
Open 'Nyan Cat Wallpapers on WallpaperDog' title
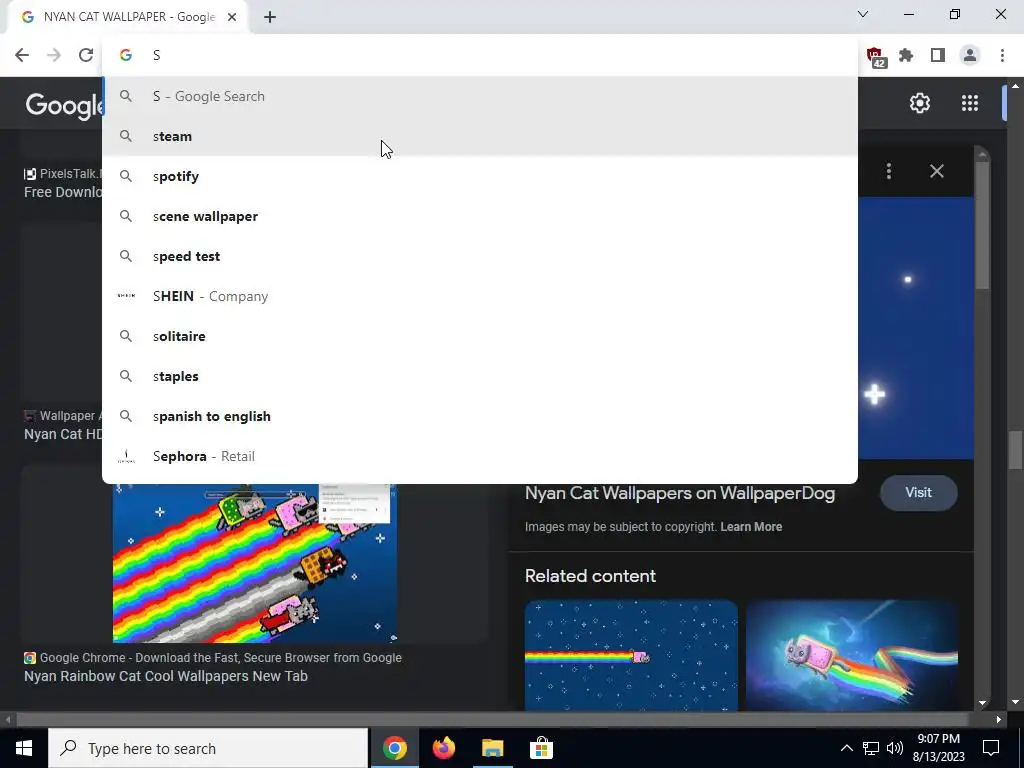(x=680, y=493)
